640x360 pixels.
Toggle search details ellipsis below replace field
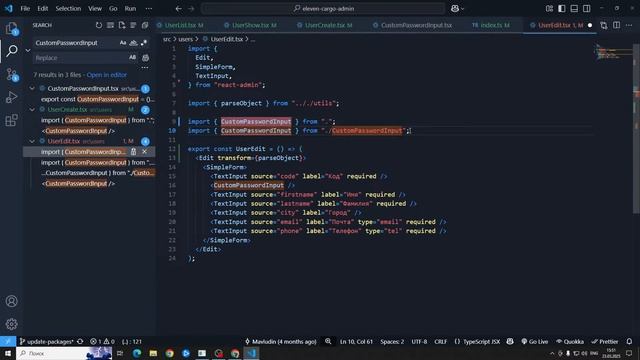coord(145,68)
